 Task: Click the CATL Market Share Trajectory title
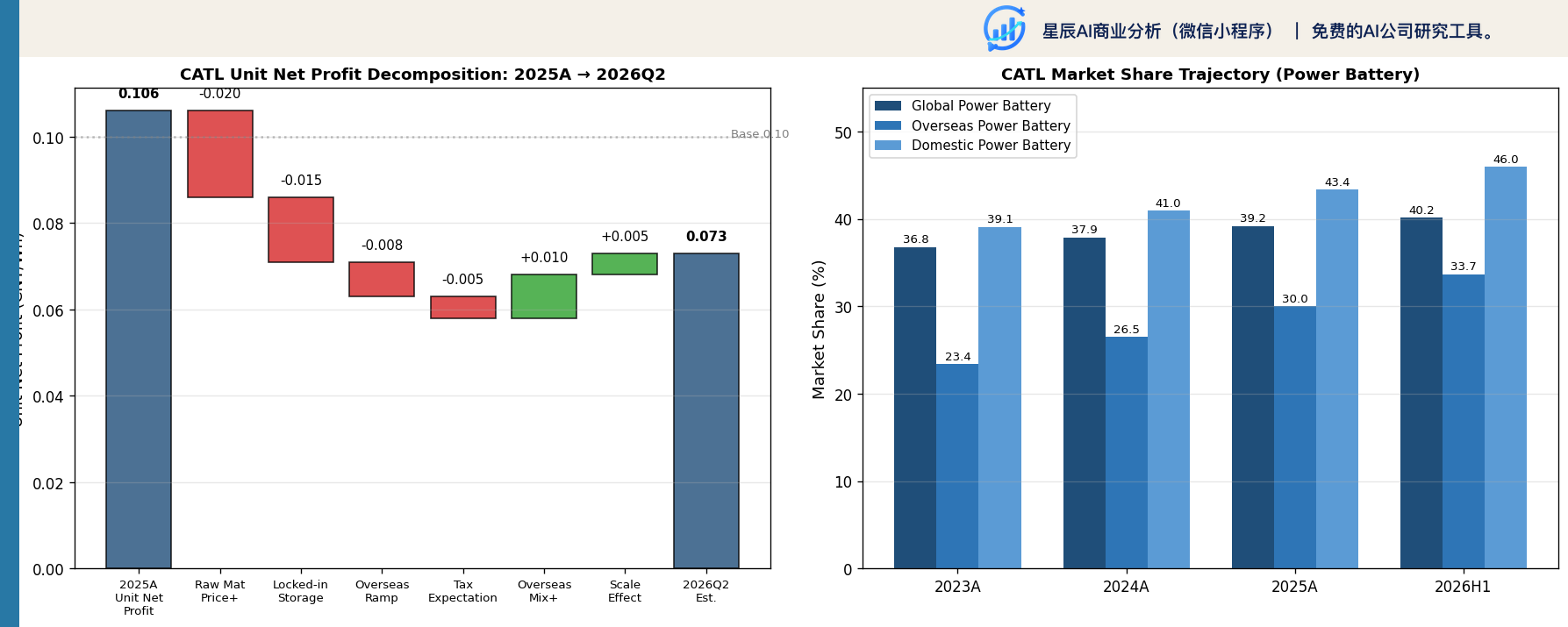point(1210,75)
